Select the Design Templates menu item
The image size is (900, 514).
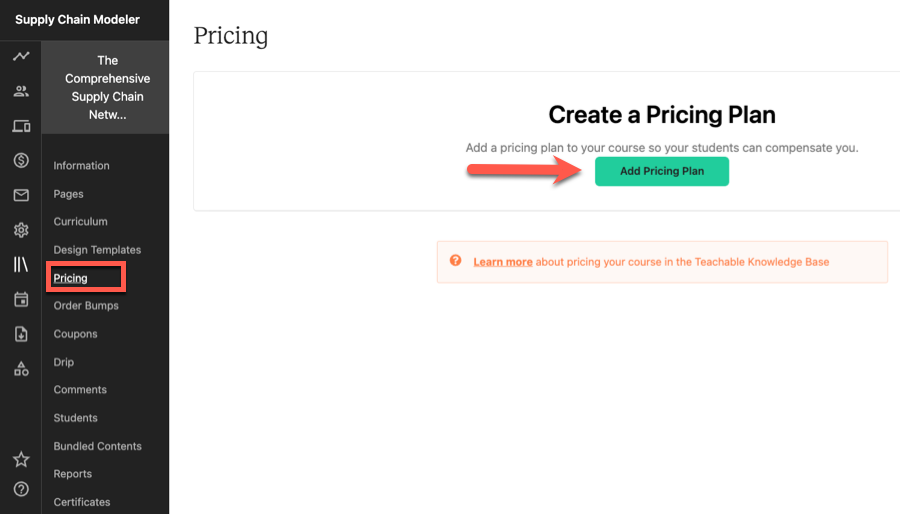tap(97, 250)
